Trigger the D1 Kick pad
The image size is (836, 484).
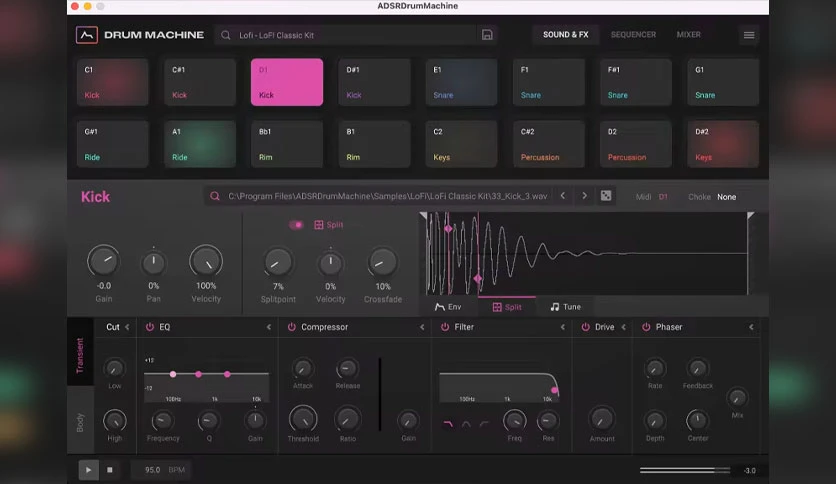[x=287, y=82]
